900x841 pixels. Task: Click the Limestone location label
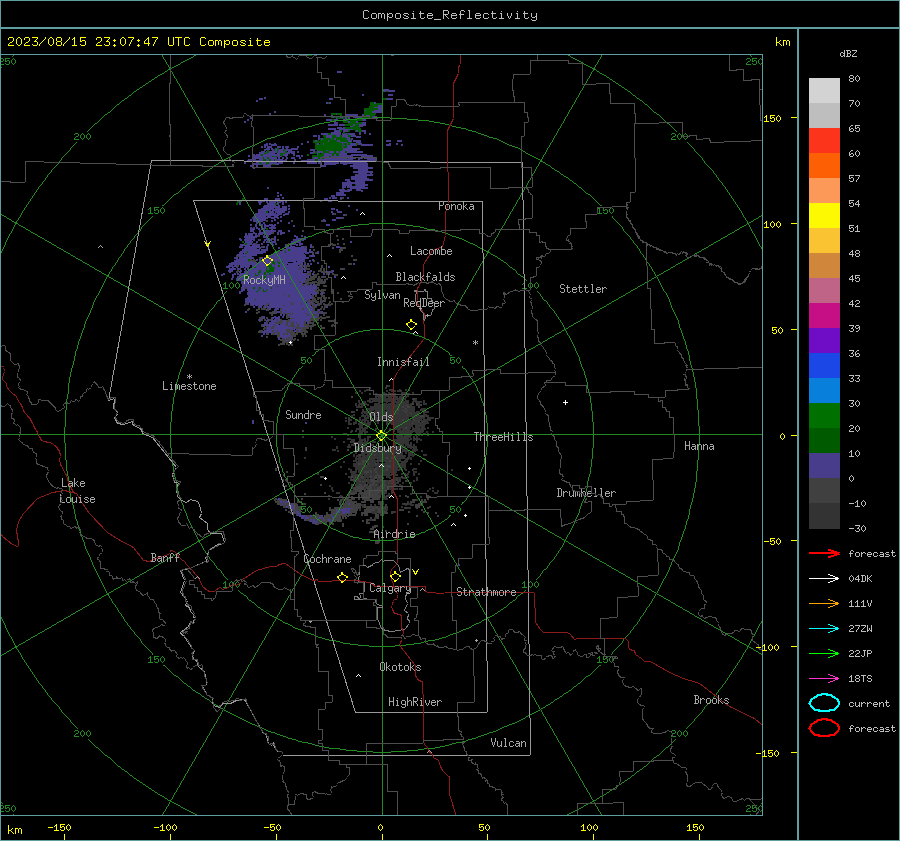pyautogui.click(x=189, y=386)
